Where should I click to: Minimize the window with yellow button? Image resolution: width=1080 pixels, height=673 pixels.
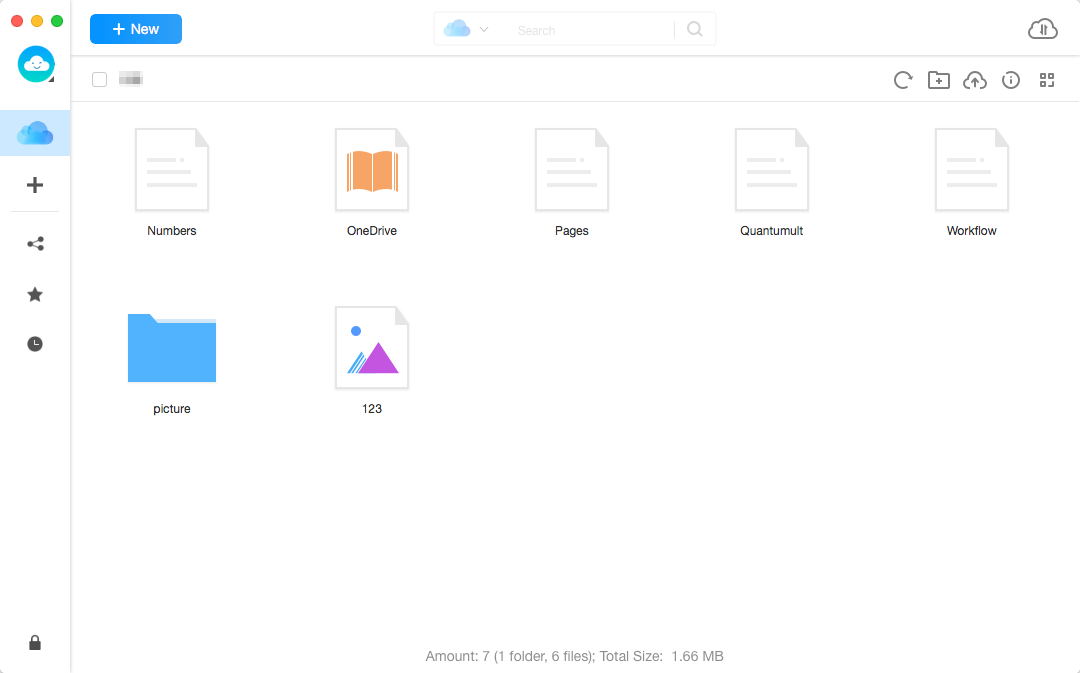point(37,21)
